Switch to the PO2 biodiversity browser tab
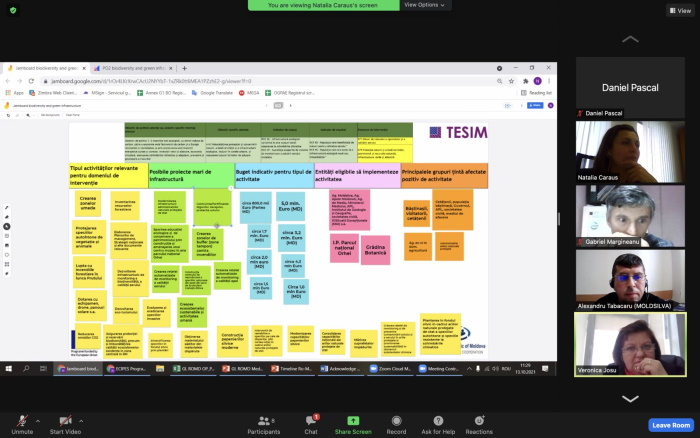700x438 pixels. click(x=133, y=68)
